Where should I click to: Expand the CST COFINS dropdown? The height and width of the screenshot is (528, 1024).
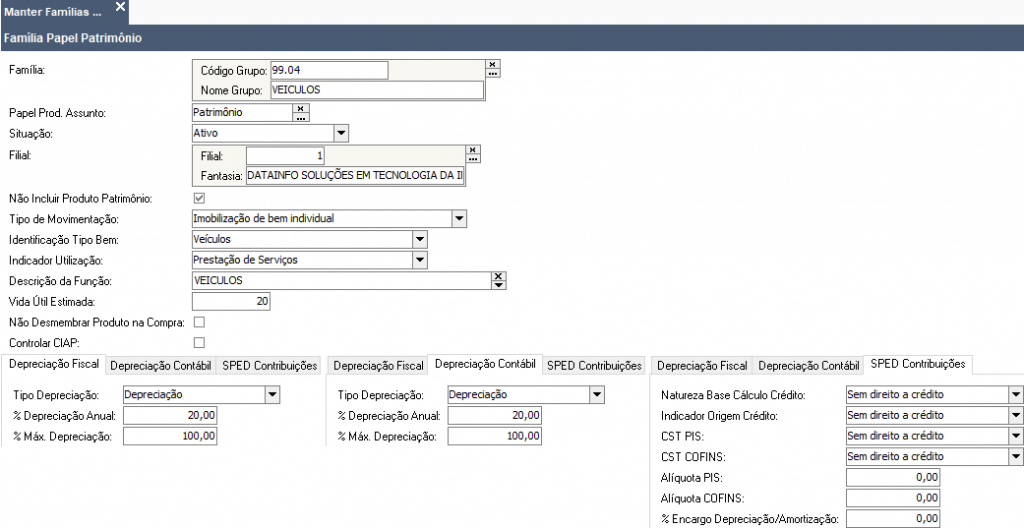1016,456
